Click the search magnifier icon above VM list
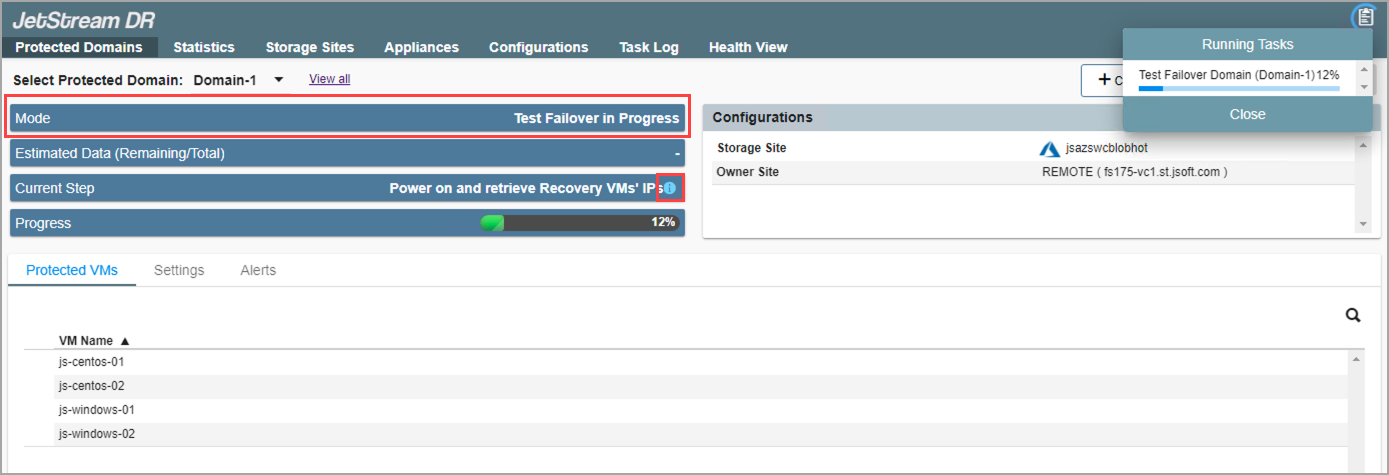 coord(1353,316)
